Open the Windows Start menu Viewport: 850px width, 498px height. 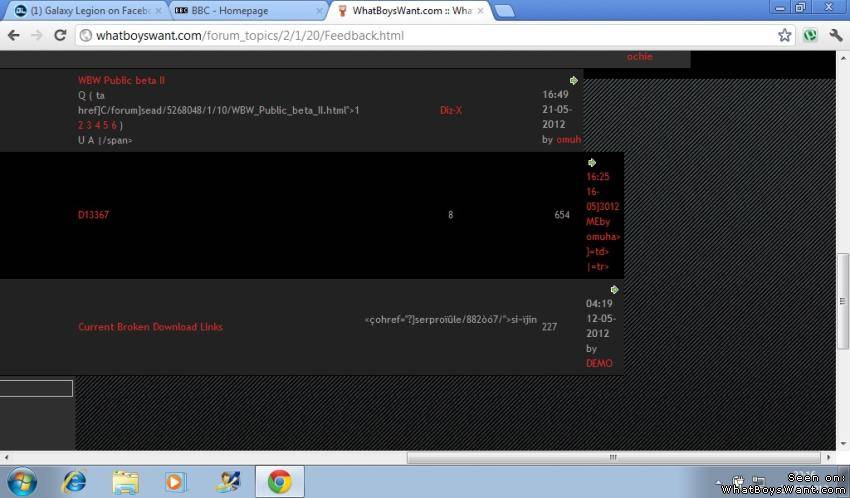21,481
